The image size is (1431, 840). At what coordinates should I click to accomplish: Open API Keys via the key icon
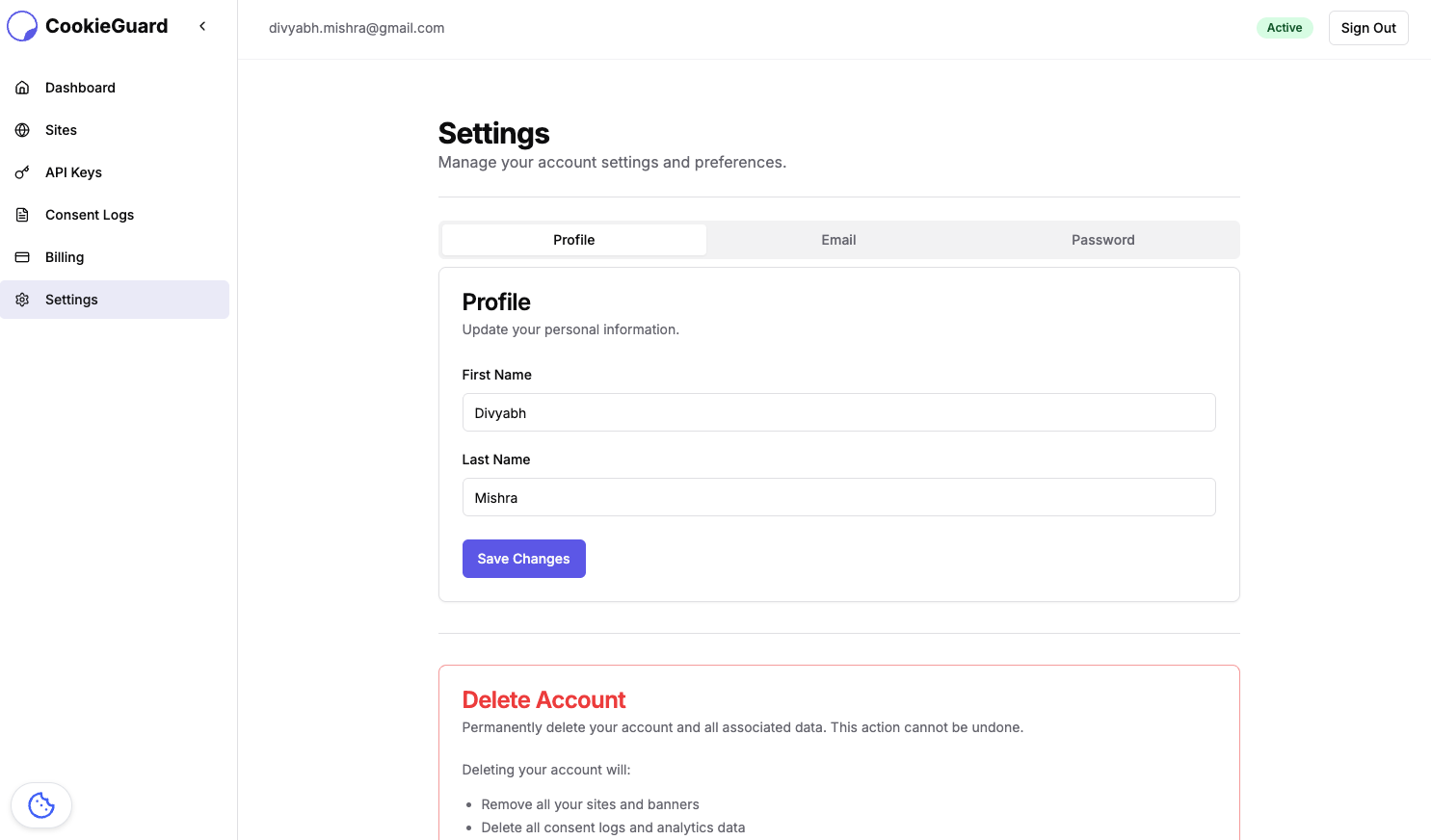point(22,171)
